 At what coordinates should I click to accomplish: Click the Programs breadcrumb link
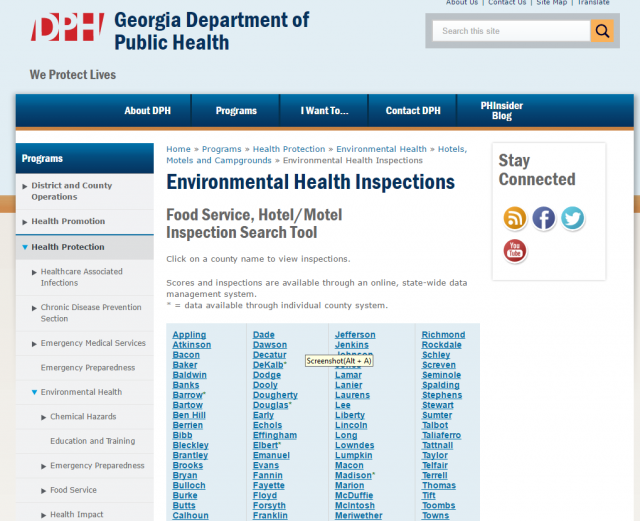(x=222, y=149)
